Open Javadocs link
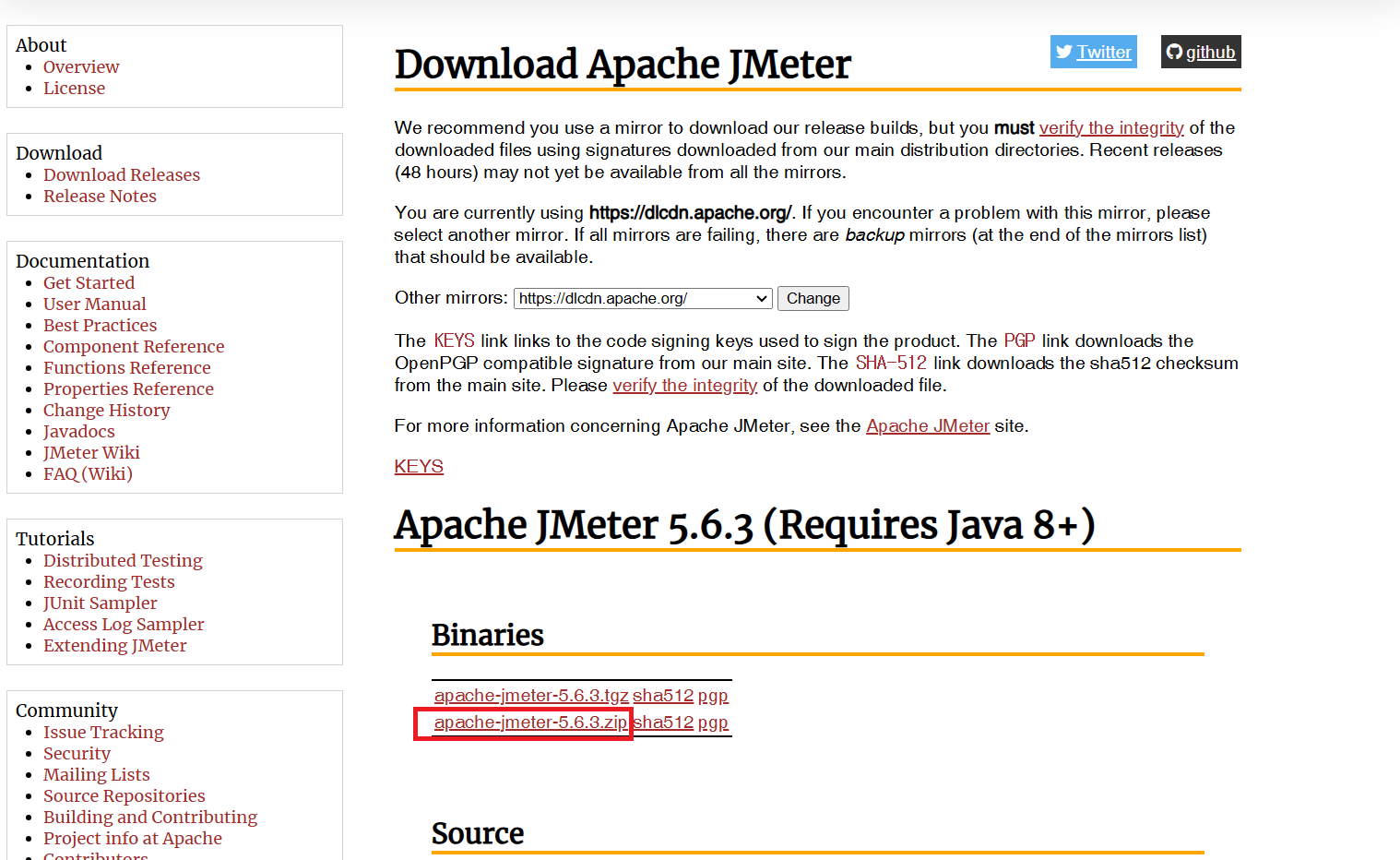Viewport: 1400px width, 860px height. pyautogui.click(x=79, y=431)
